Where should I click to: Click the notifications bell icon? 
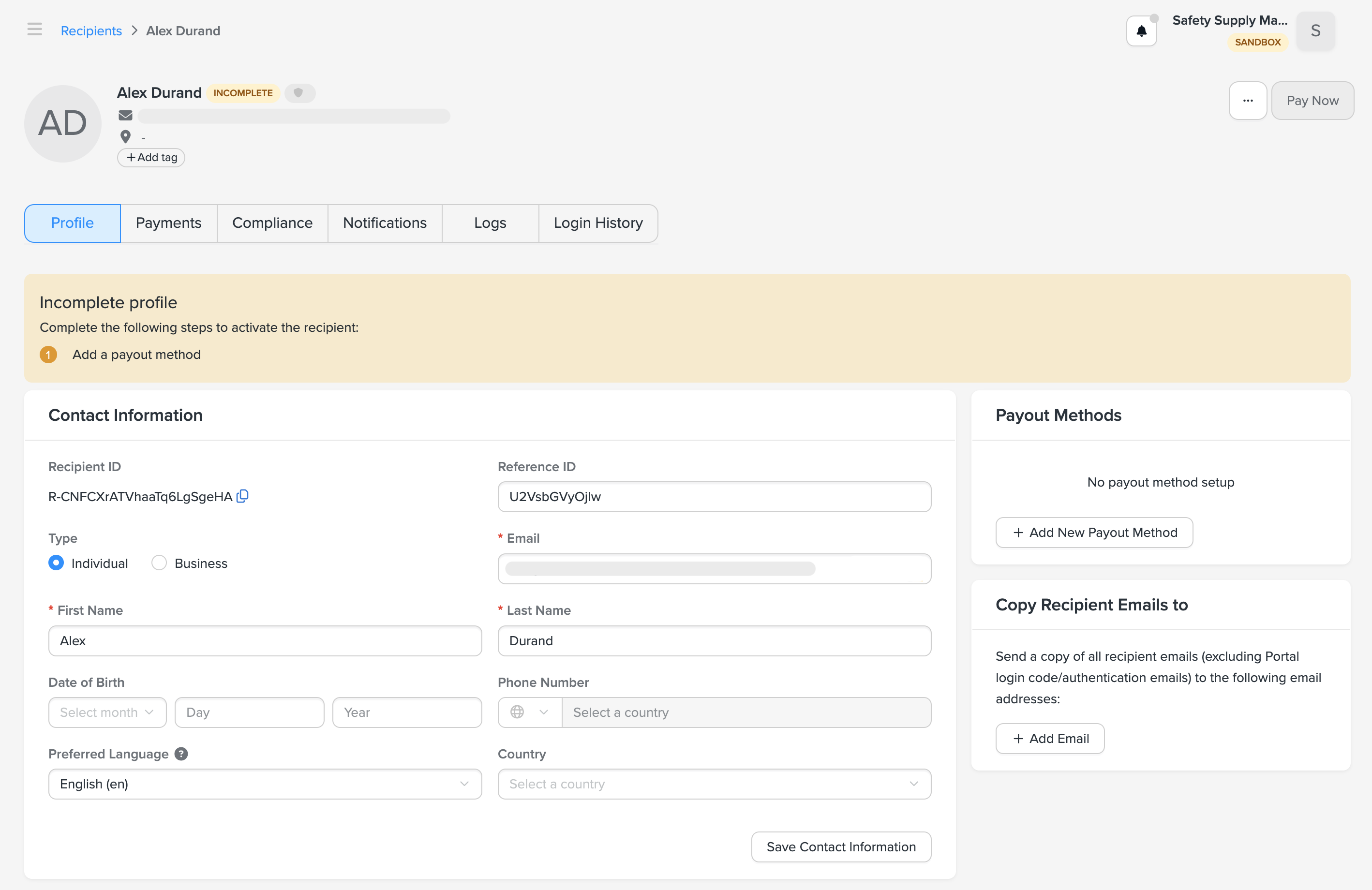pyautogui.click(x=1141, y=31)
